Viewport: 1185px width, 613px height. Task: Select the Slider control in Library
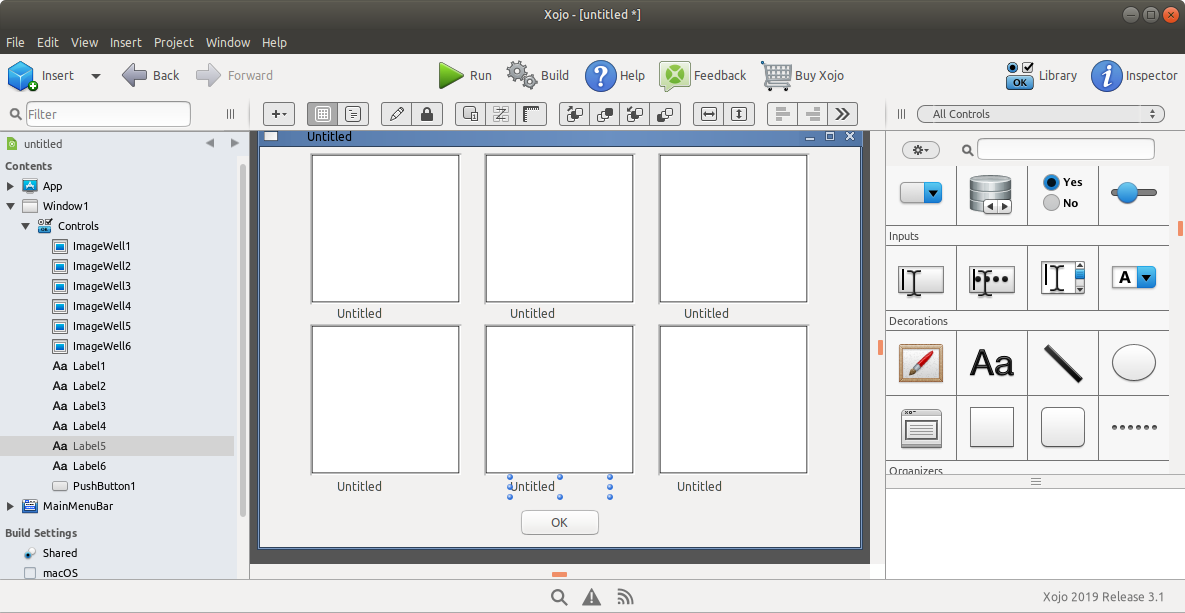(1134, 193)
